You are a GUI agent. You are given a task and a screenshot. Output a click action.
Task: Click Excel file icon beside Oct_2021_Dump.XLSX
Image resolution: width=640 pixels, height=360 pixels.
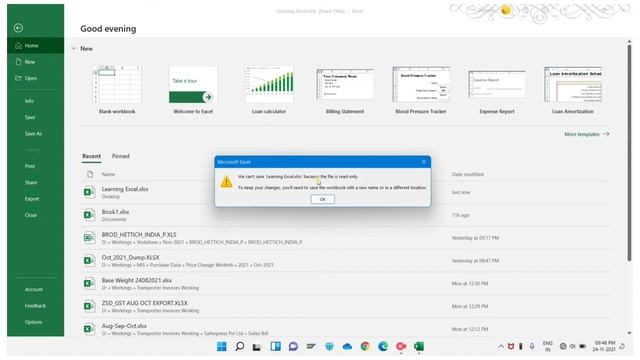click(89, 260)
